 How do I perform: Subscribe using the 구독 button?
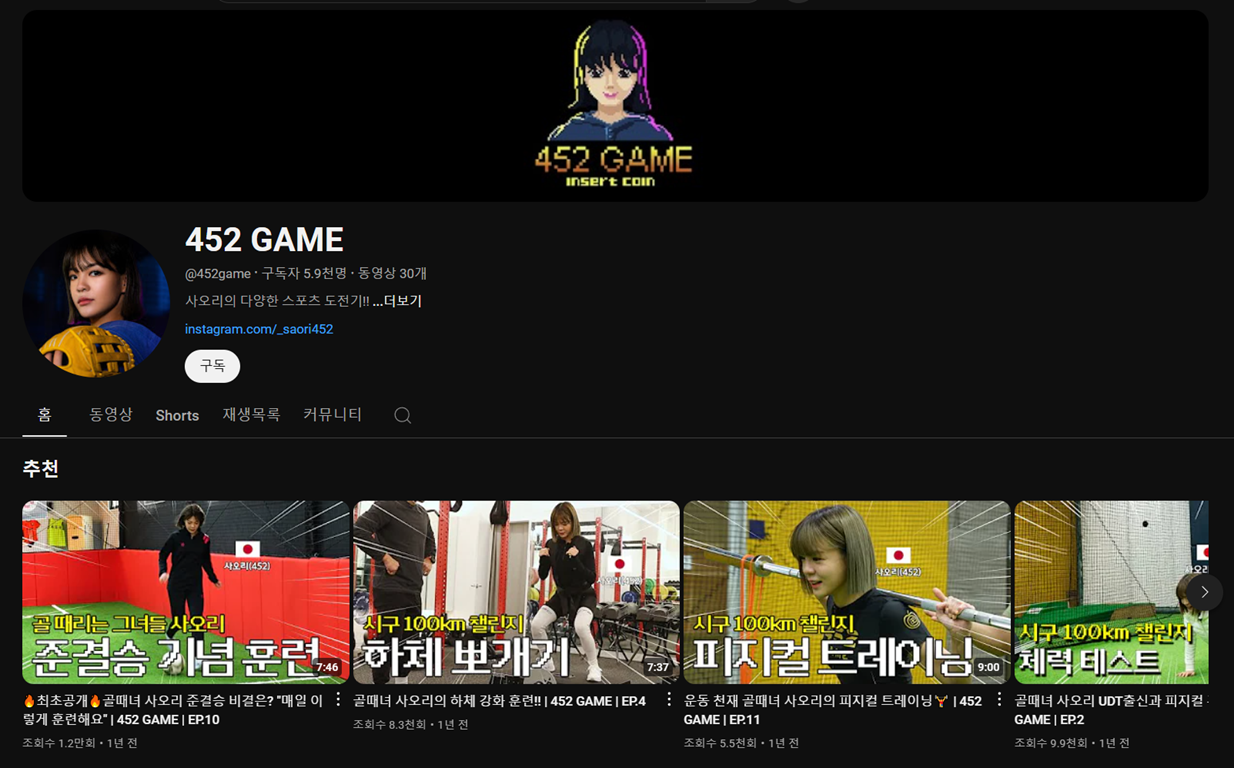212,366
